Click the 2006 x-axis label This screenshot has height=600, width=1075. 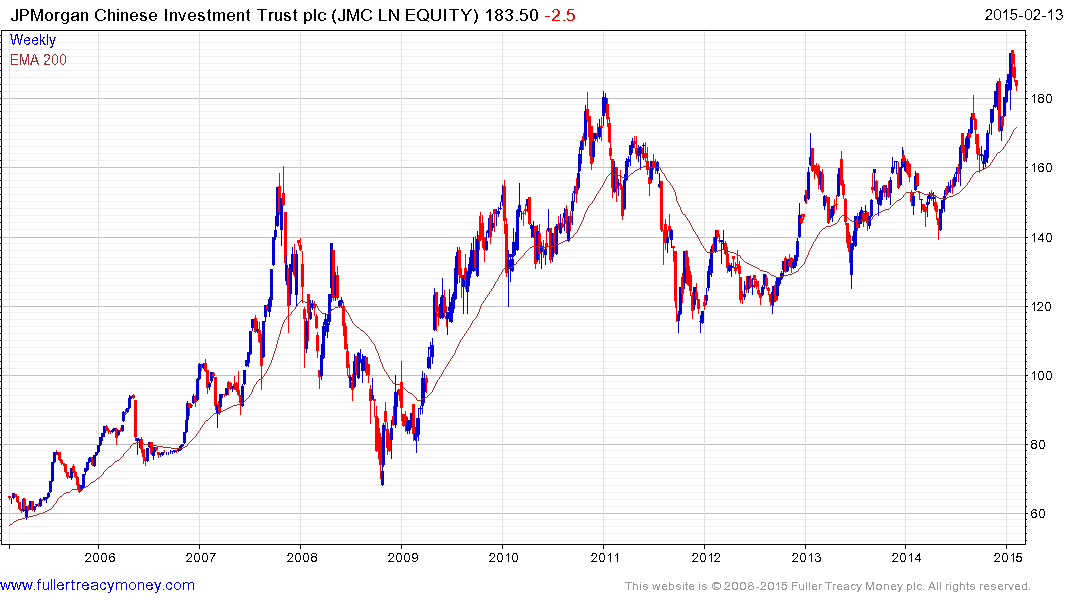(99, 557)
